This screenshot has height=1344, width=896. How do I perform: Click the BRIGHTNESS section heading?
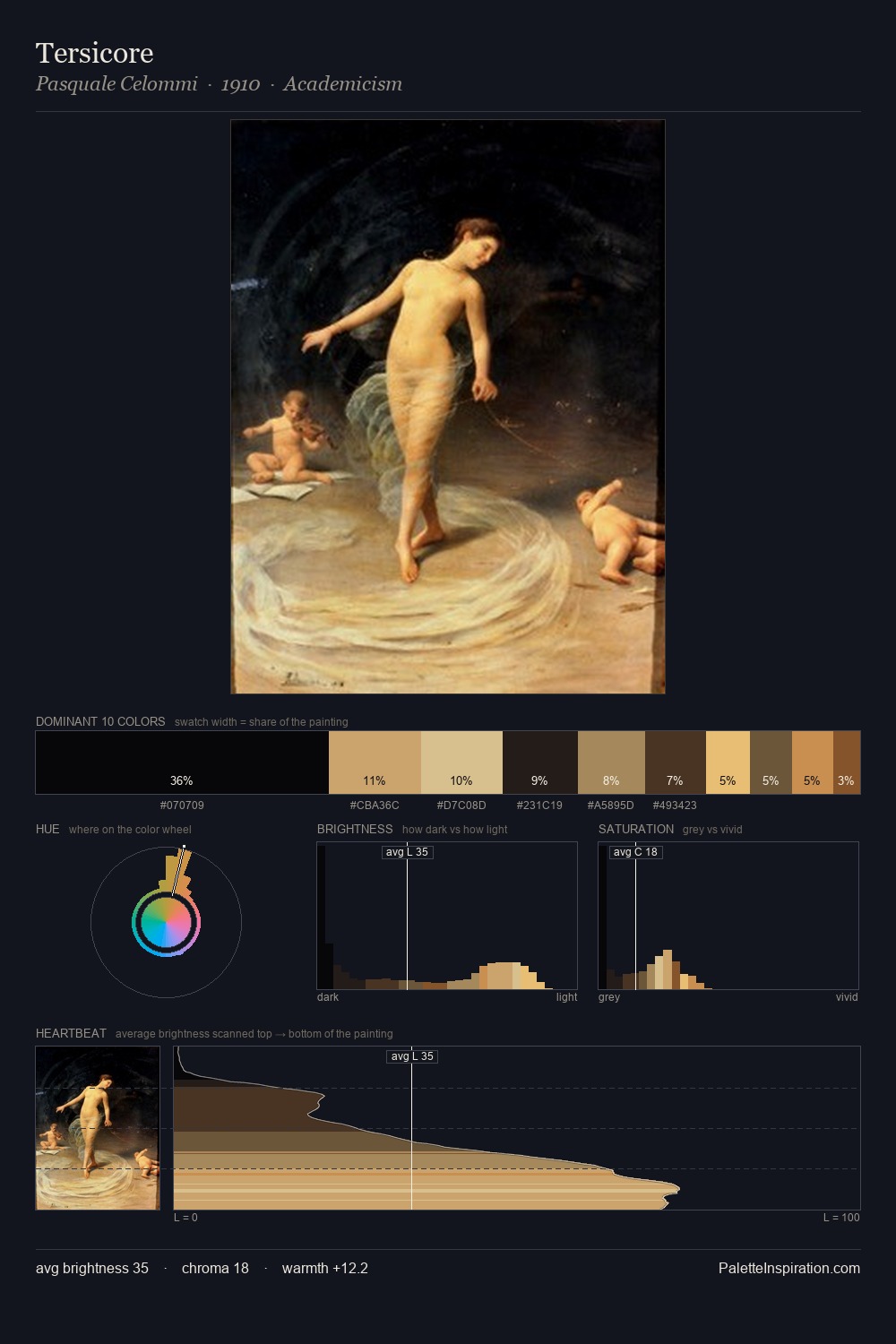coord(355,829)
